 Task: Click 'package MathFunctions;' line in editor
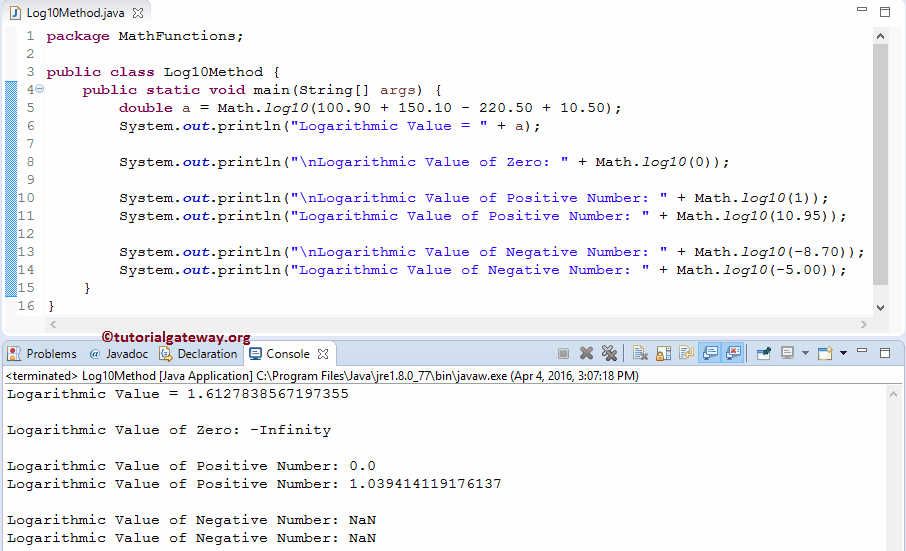(x=144, y=36)
